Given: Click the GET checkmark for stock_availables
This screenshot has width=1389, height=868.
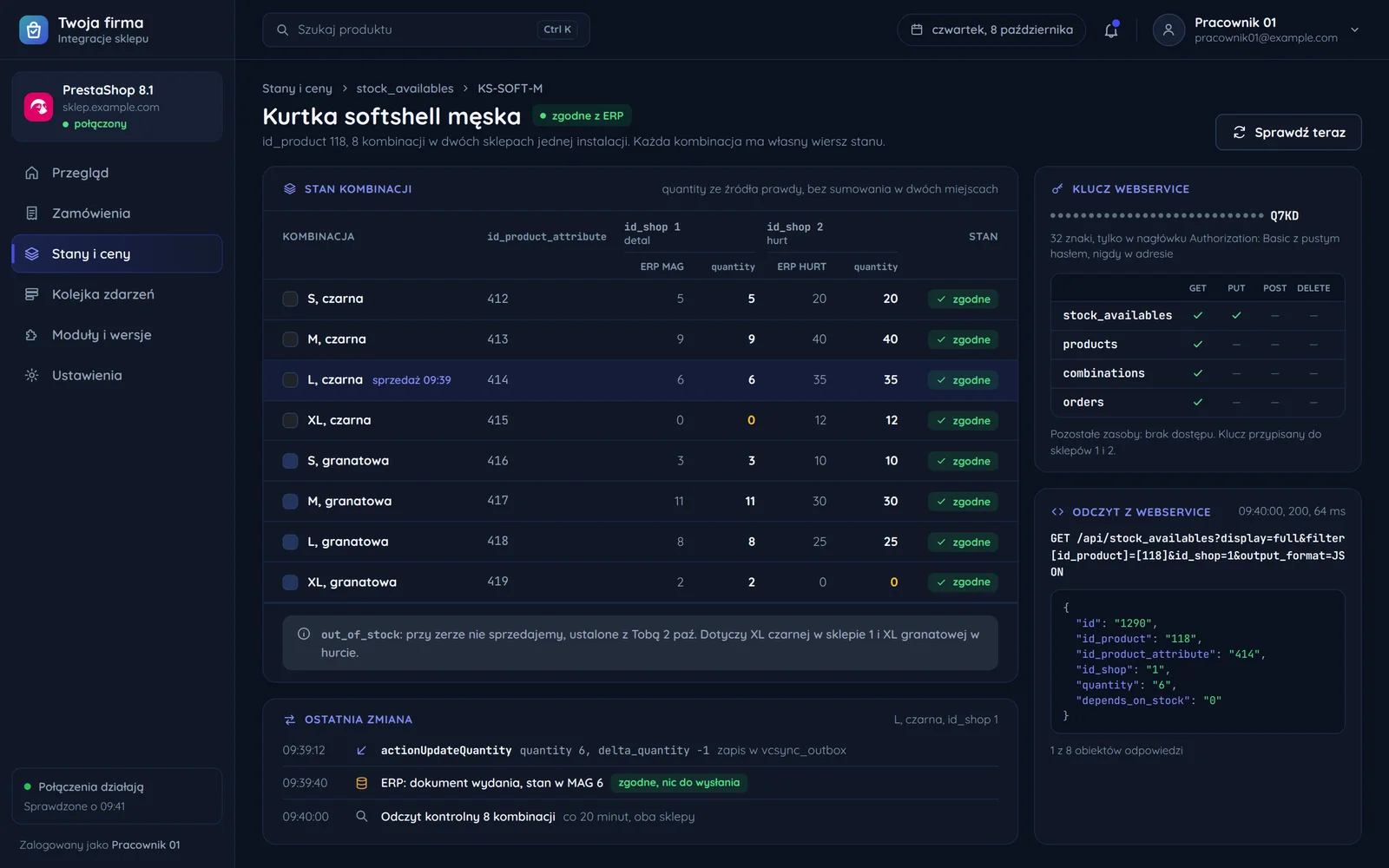Looking at the screenshot, I should (x=1198, y=315).
